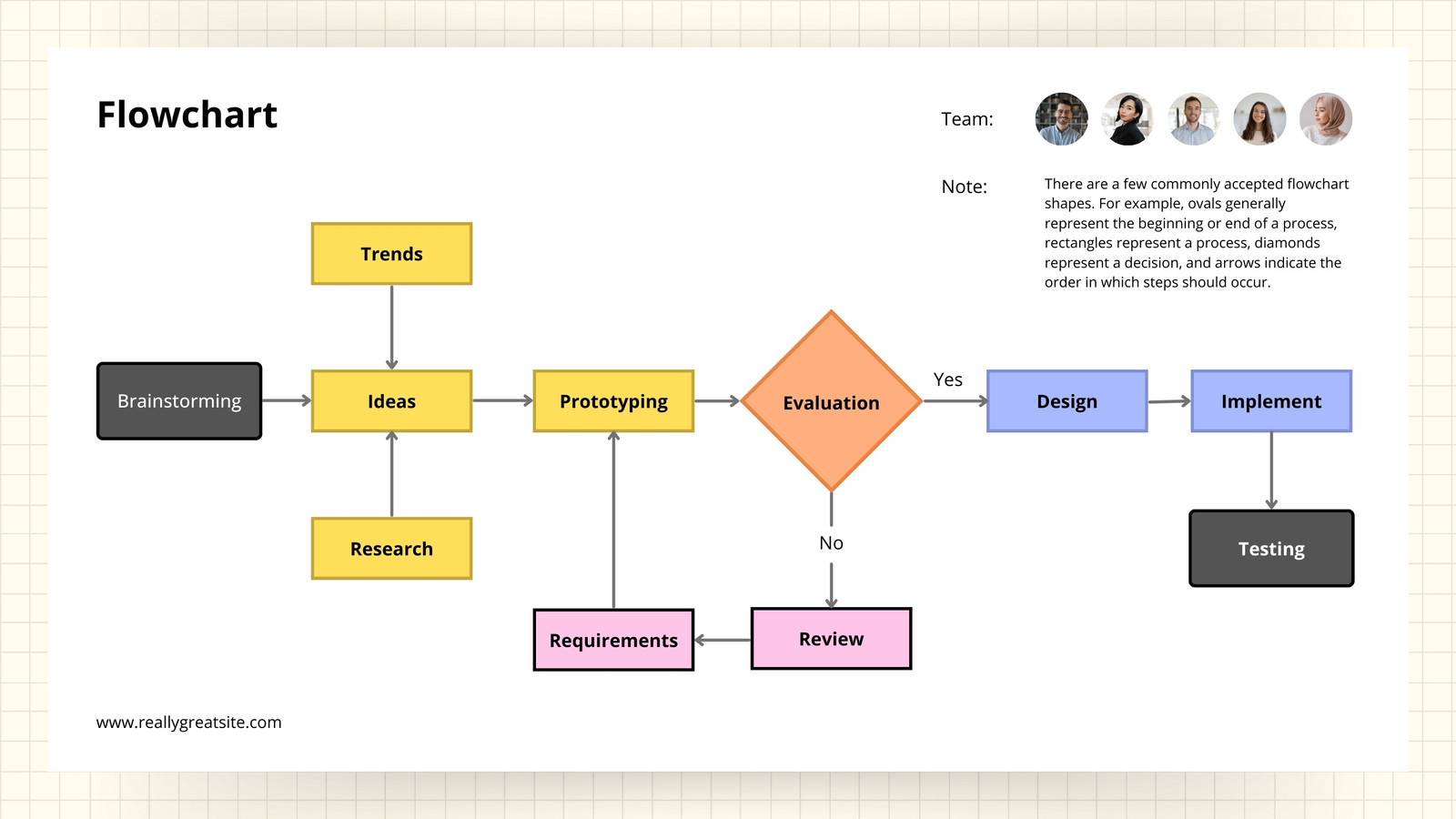Image resolution: width=1456 pixels, height=819 pixels.
Task: Select the pink Requirements box
Action: 613,640
